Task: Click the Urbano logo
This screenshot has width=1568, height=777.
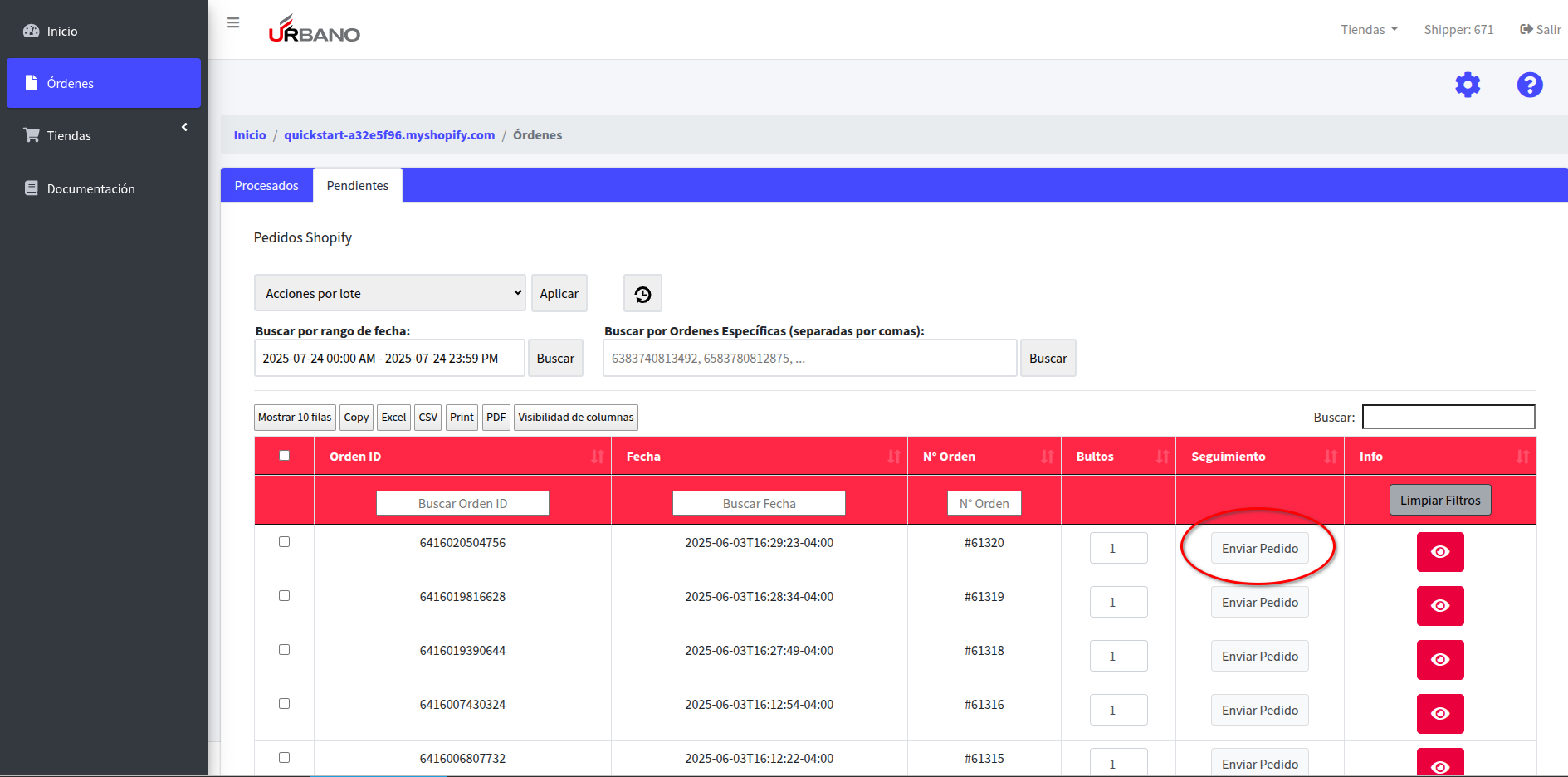Action: pos(314,29)
